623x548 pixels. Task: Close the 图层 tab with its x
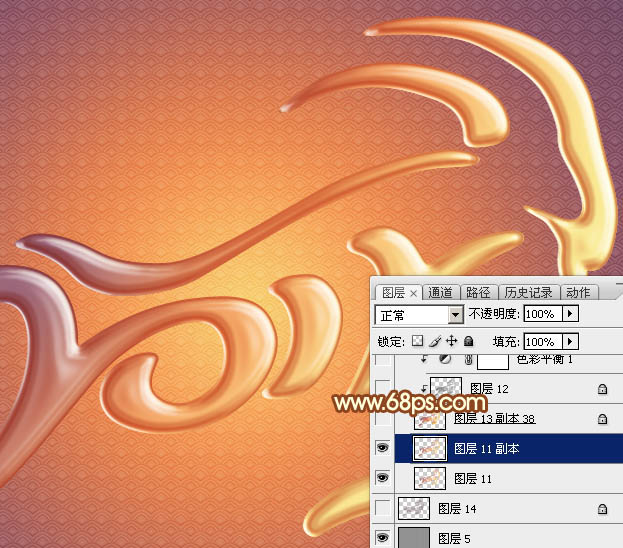[413, 293]
